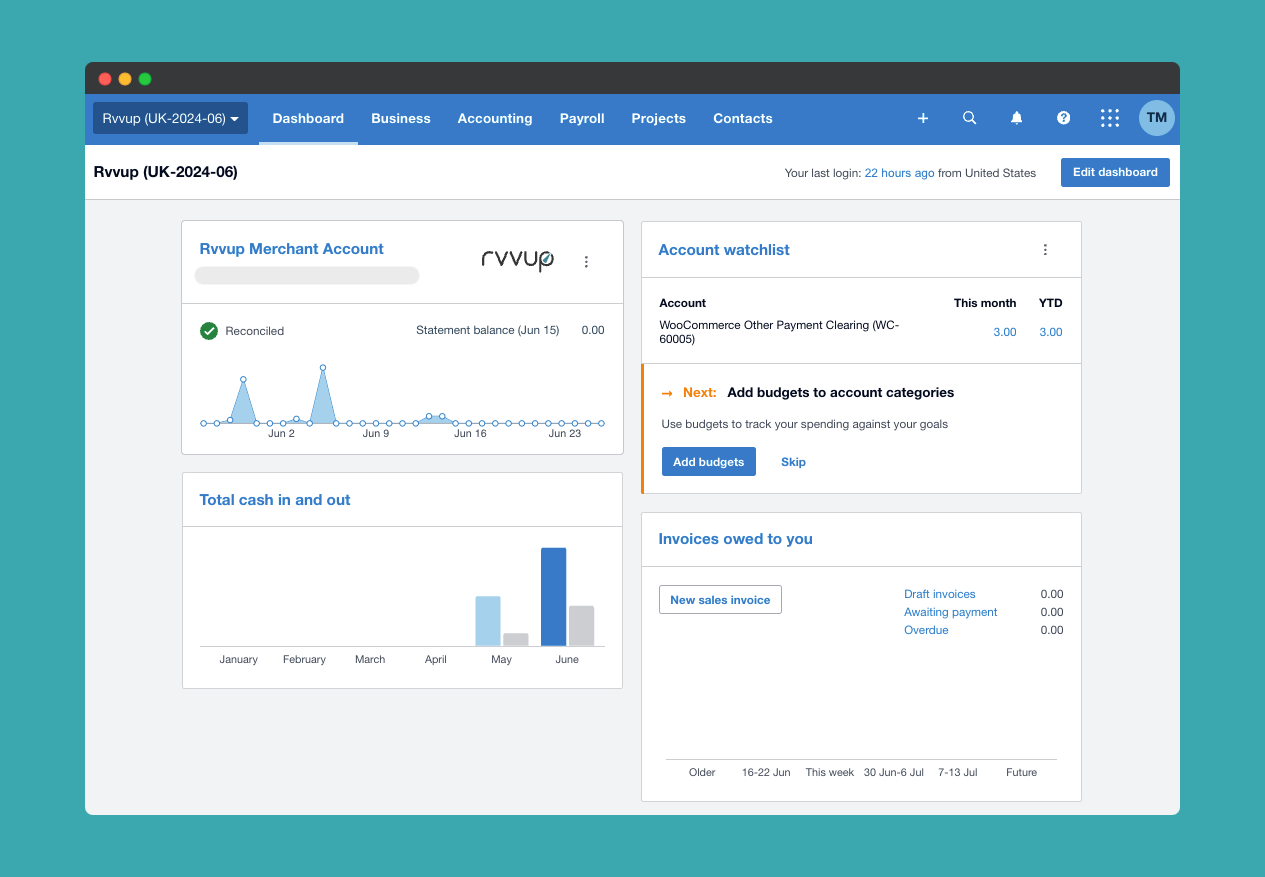Expand the Rvvup (UK-2024-06) organisation dropdown

pos(170,118)
